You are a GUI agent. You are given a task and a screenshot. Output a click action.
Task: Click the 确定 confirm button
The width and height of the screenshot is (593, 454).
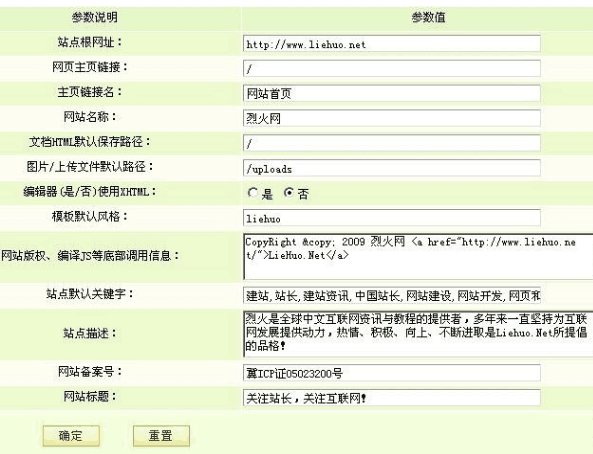click(71, 436)
